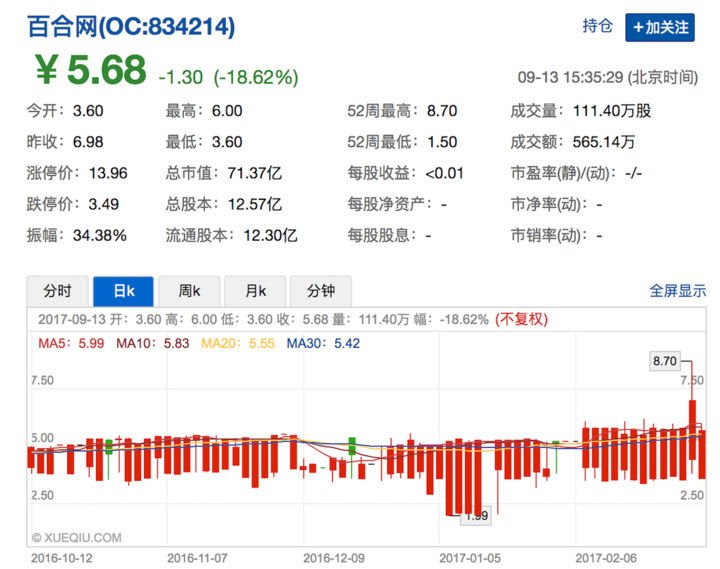Click the 52周最高 value 8.70
The height and width of the screenshot is (569, 720).
(442, 111)
